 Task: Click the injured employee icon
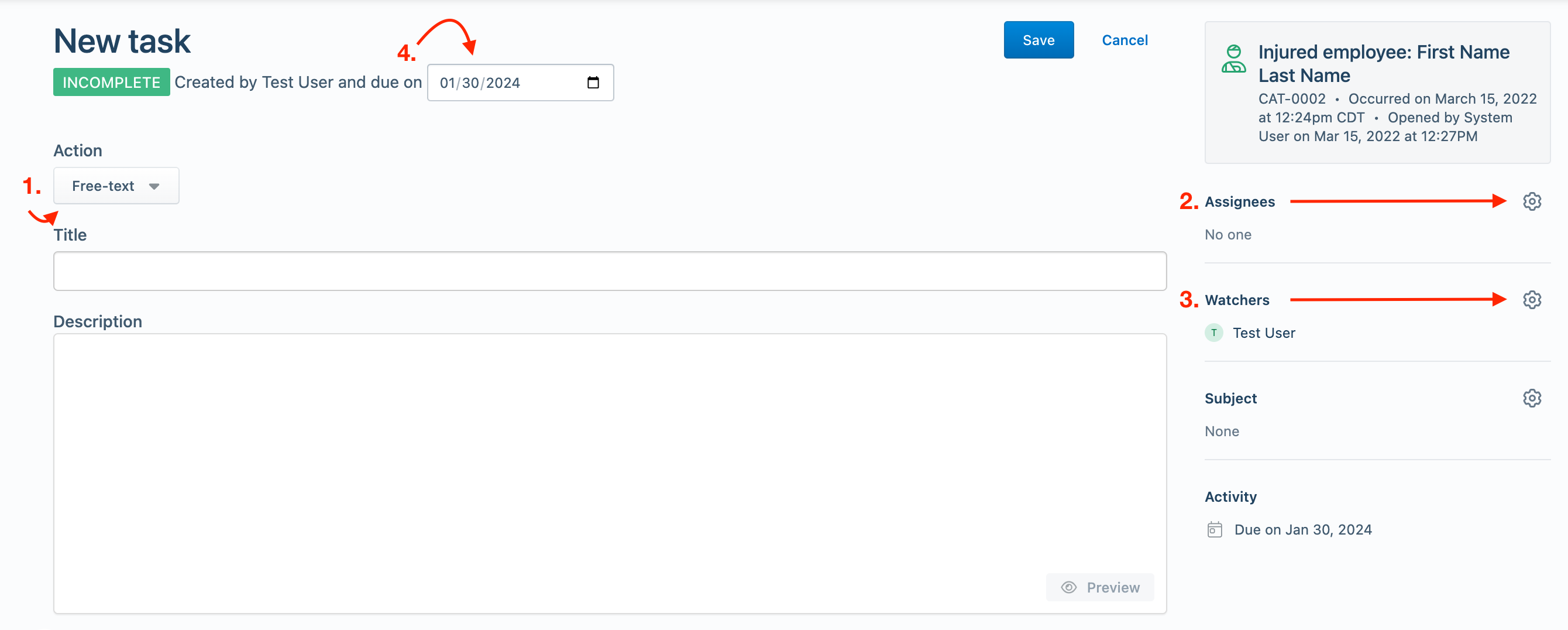point(1233,59)
